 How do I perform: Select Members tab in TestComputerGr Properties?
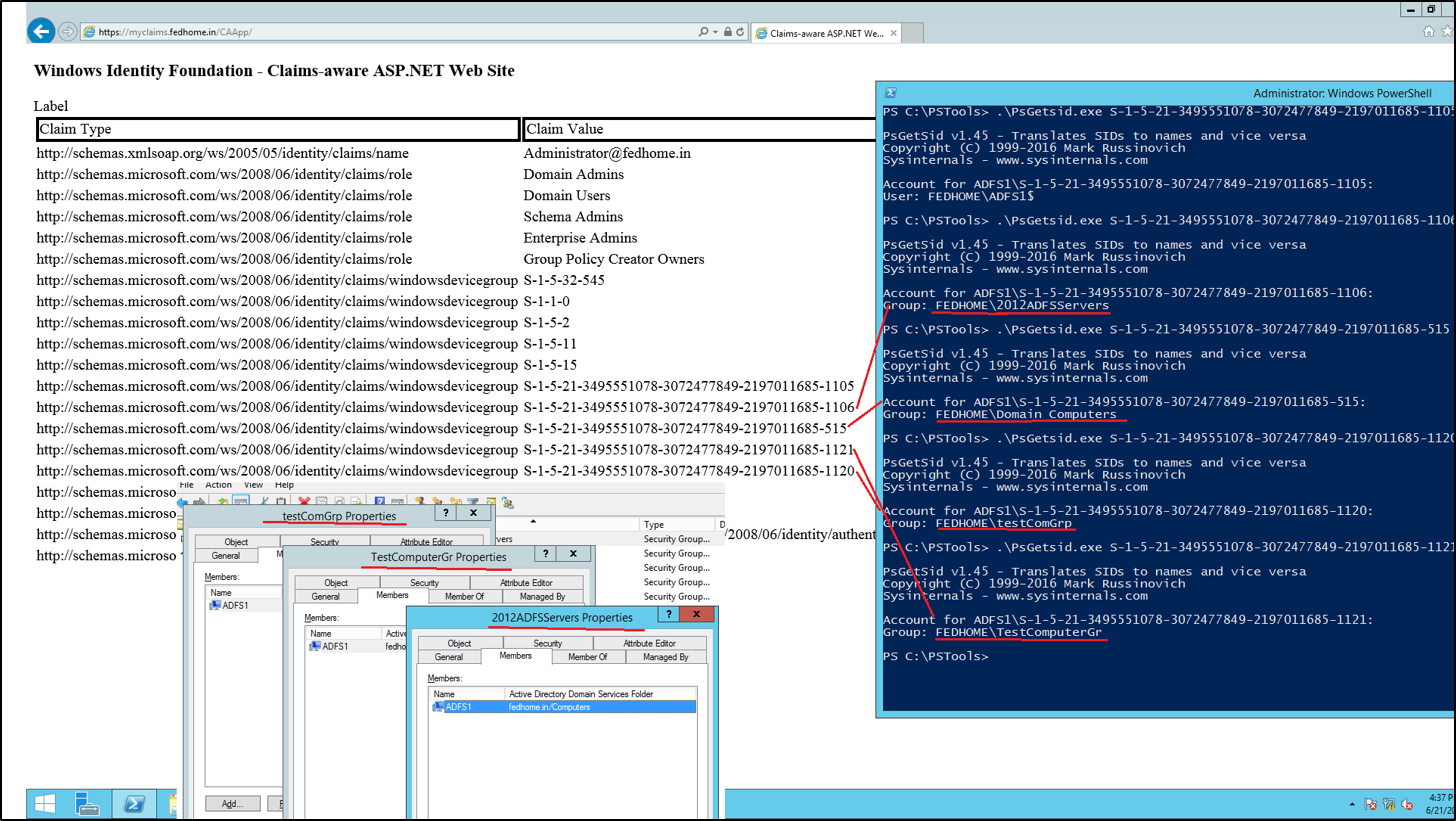click(x=392, y=596)
